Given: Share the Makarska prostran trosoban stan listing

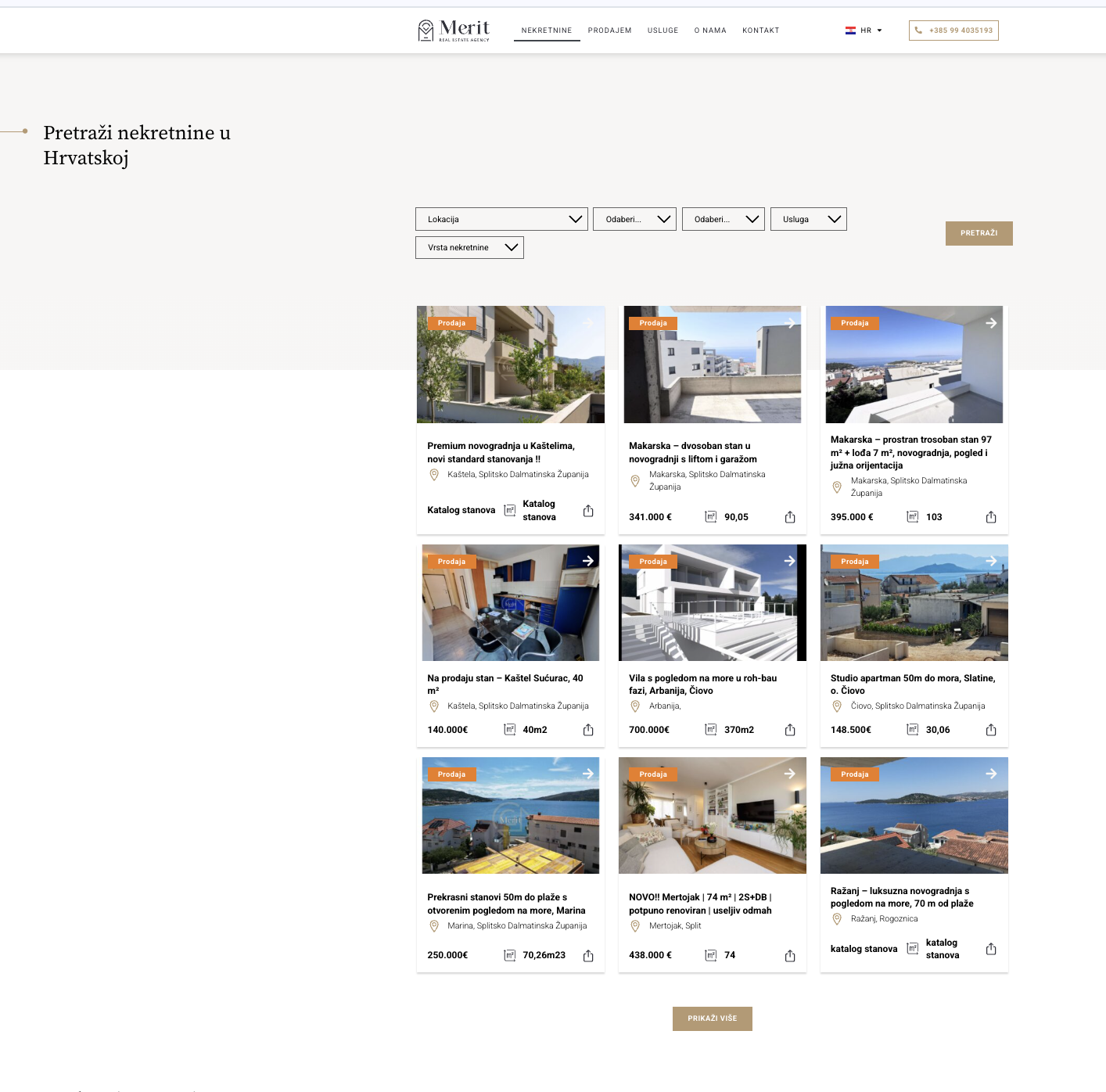Looking at the screenshot, I should point(991,517).
